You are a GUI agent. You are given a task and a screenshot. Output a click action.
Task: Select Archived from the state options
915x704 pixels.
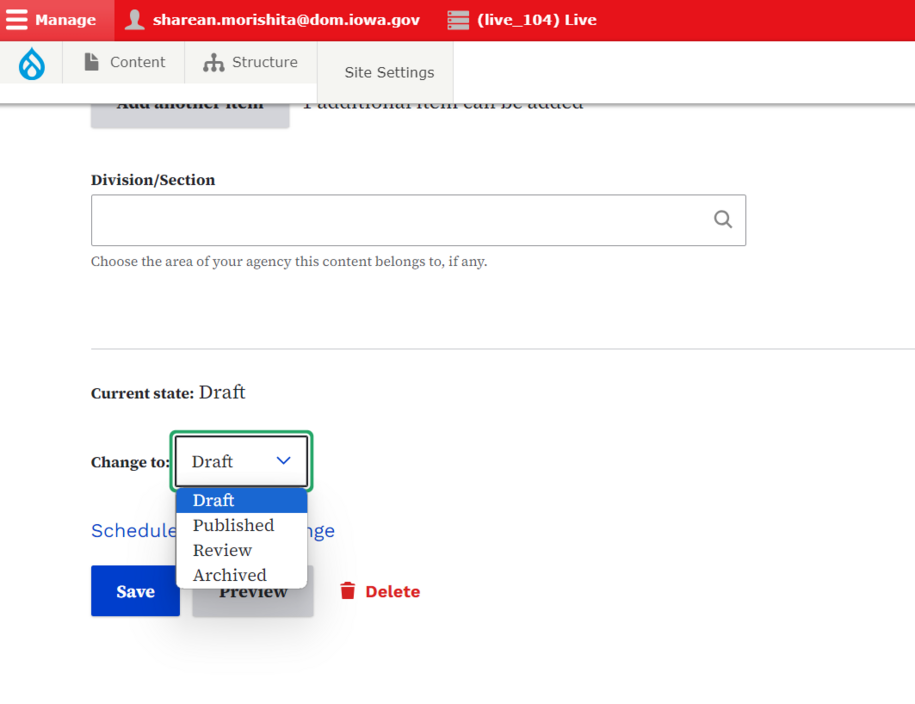click(229, 575)
